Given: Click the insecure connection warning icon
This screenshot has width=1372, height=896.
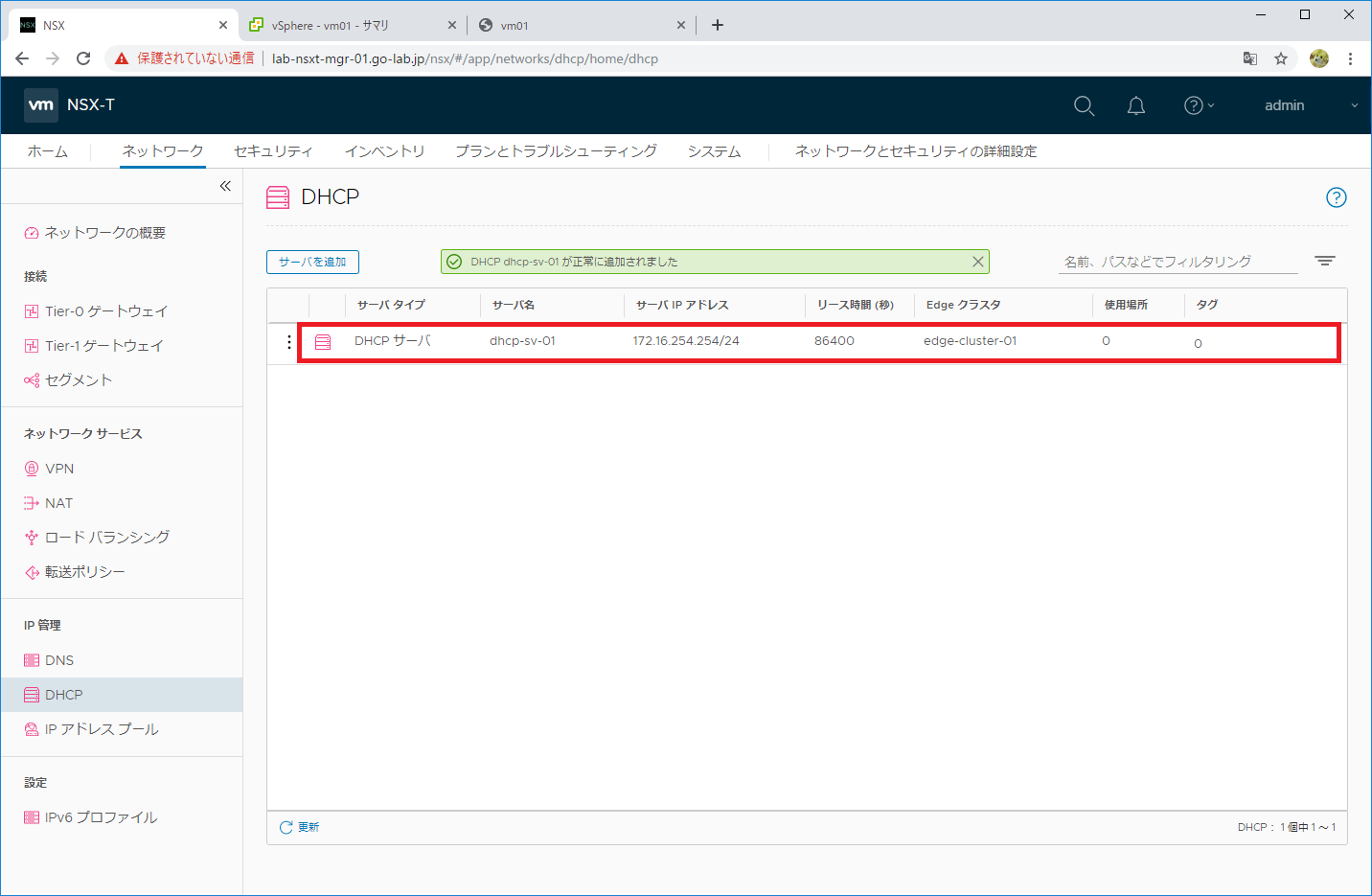Looking at the screenshot, I should (122, 58).
